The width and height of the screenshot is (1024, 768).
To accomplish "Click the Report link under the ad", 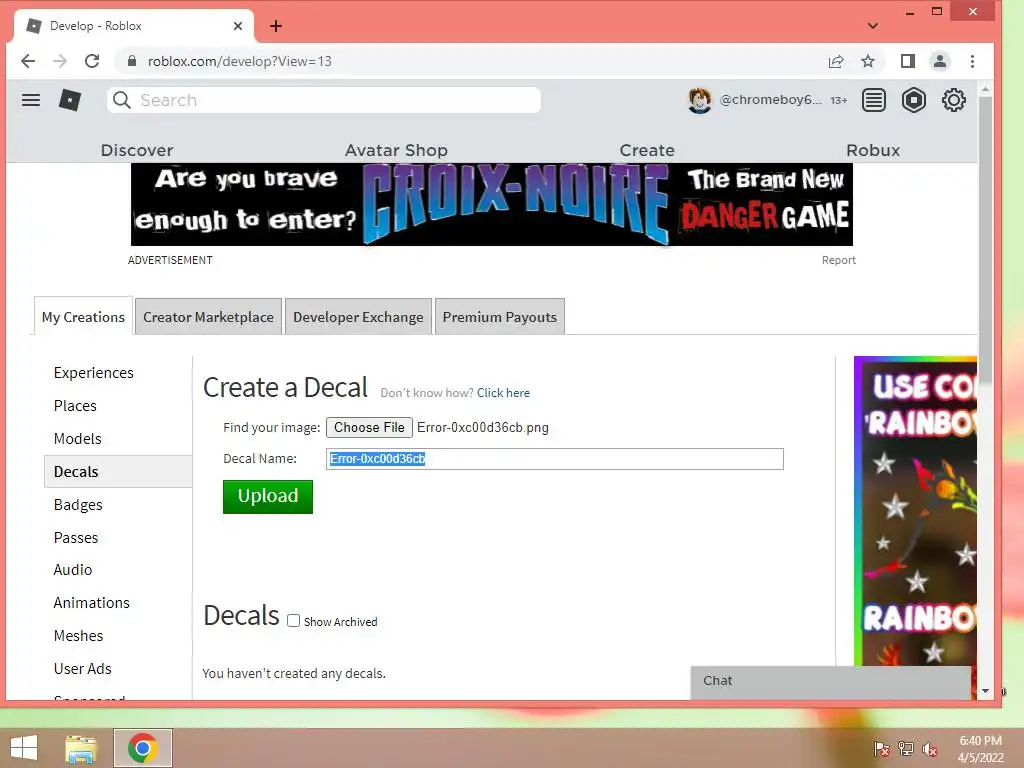I will click(839, 260).
